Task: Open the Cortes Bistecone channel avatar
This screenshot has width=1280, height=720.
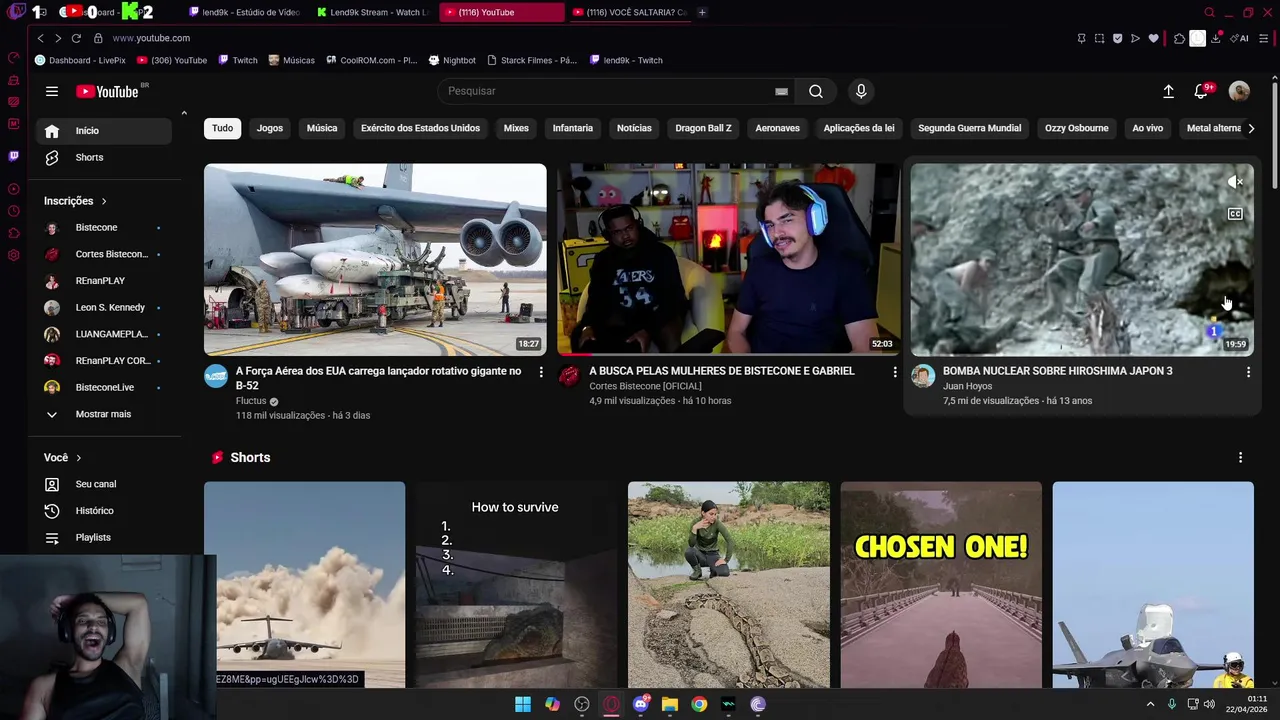Action: pyautogui.click(x=569, y=376)
